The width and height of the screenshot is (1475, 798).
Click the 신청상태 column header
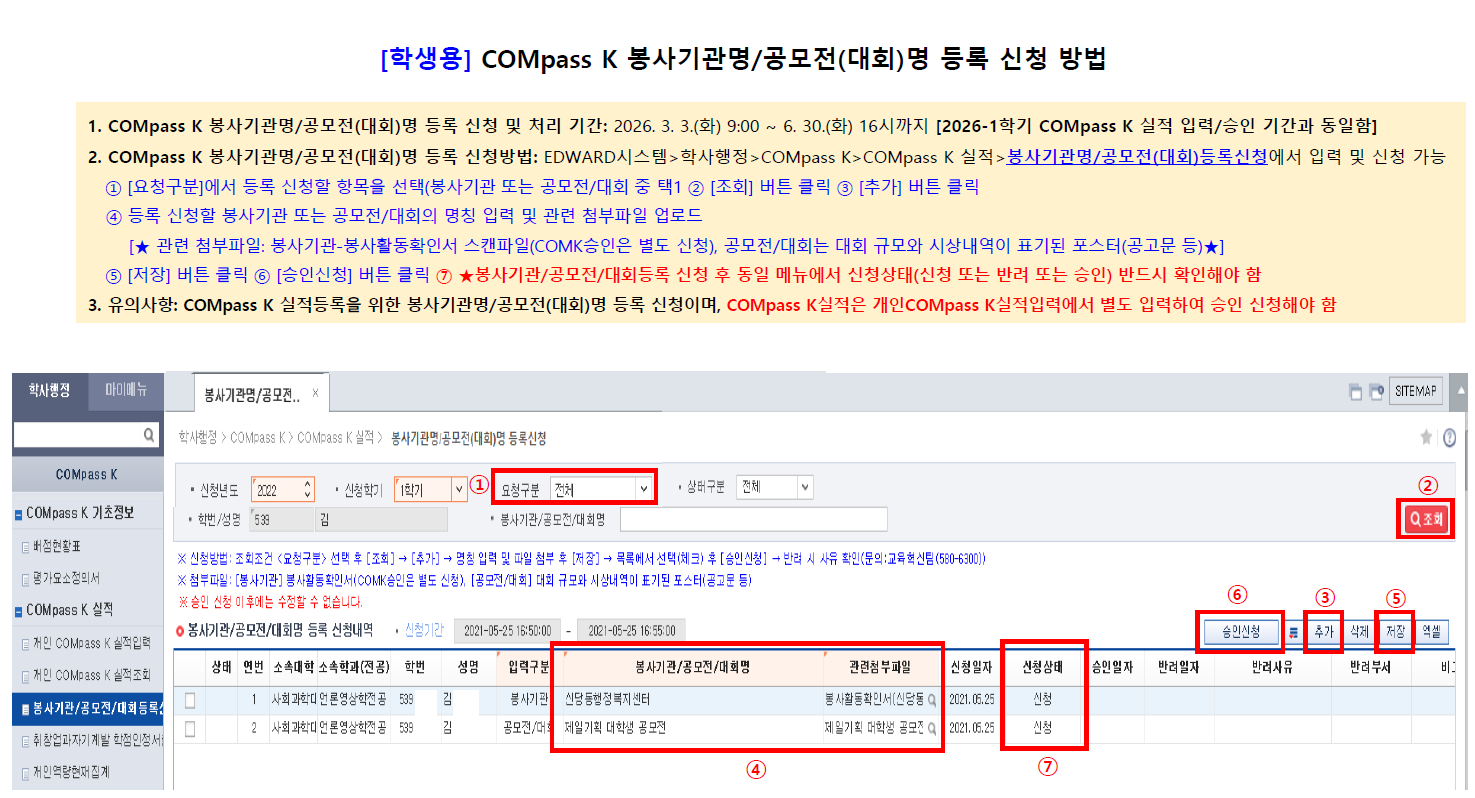coord(1042,668)
